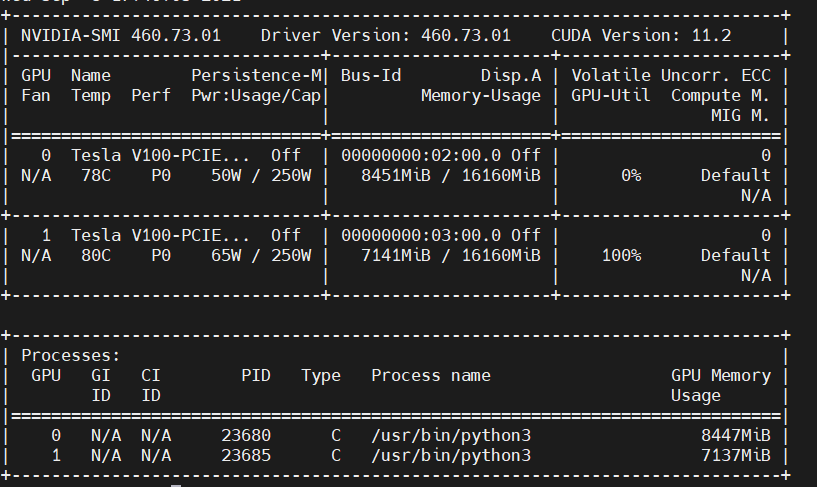Click the GPU Memory Usage header
Viewport: 817px width, 487px height.
721,386
